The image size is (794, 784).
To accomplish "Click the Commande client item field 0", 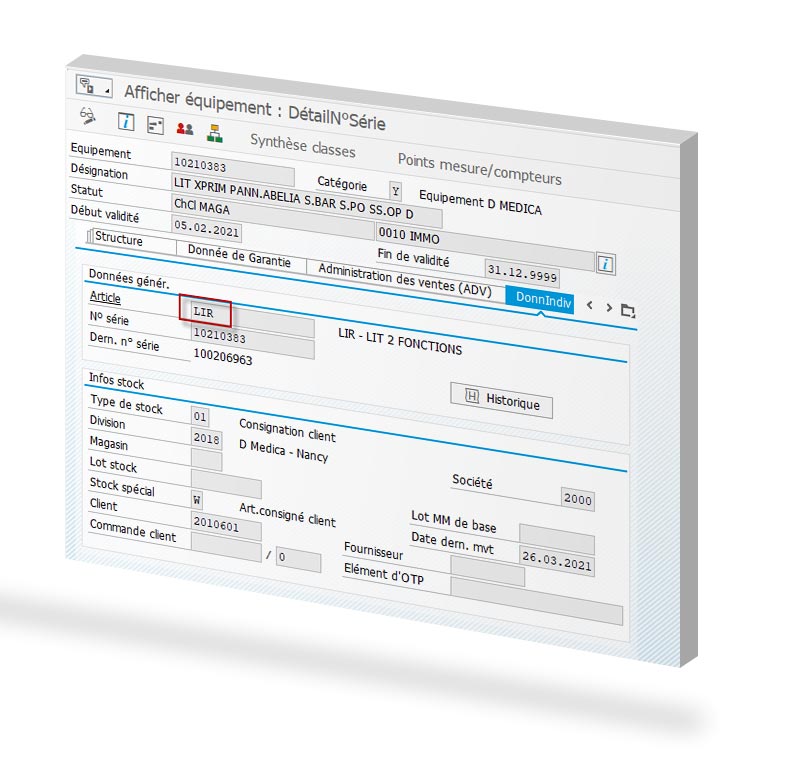I will [x=298, y=560].
